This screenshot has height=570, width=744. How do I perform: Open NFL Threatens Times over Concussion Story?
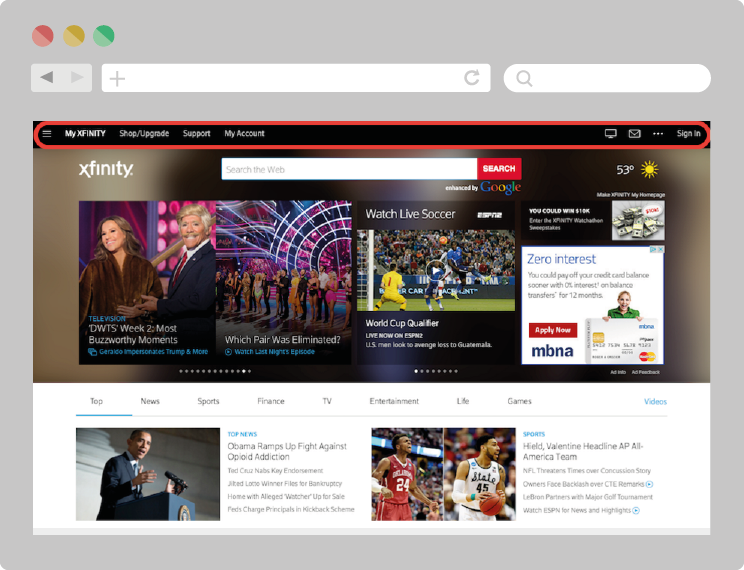click(x=587, y=471)
